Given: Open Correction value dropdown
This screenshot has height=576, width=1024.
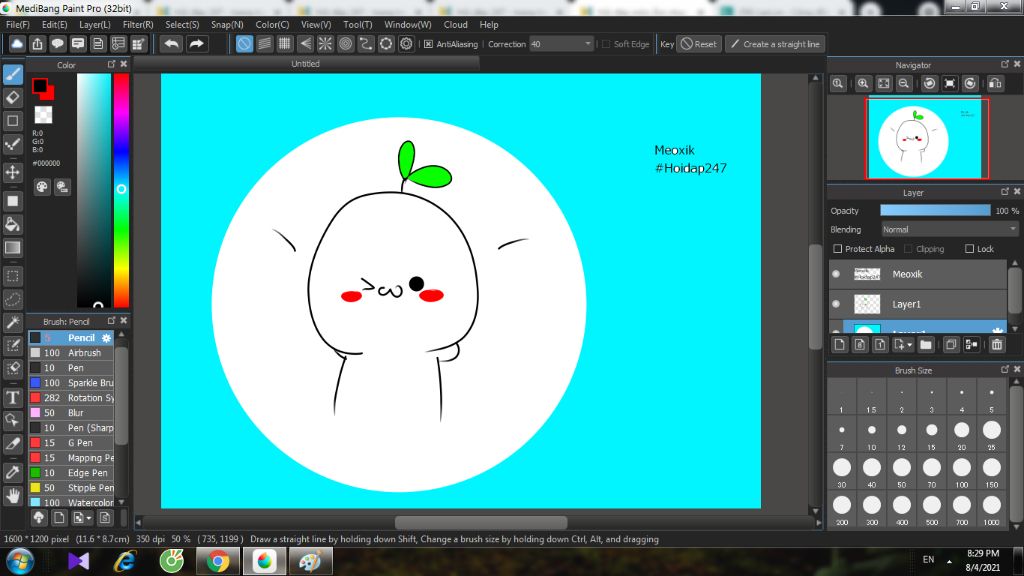Looking at the screenshot, I should click(x=588, y=44).
